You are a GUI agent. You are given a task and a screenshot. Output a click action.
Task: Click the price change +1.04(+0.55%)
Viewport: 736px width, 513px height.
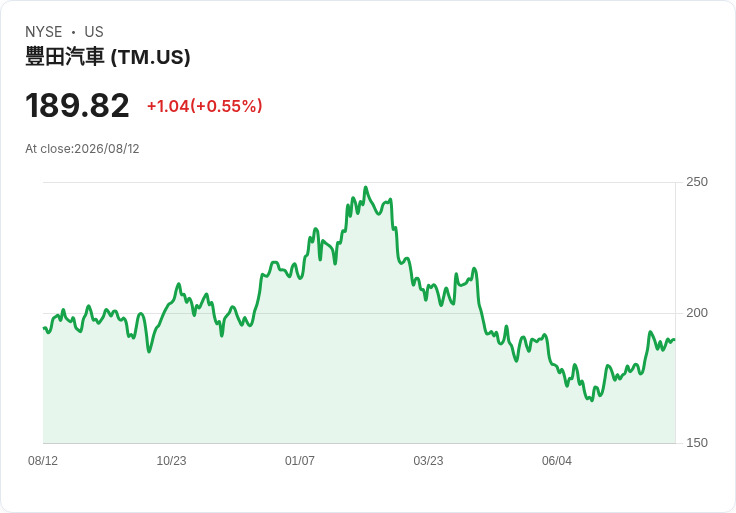point(205,106)
